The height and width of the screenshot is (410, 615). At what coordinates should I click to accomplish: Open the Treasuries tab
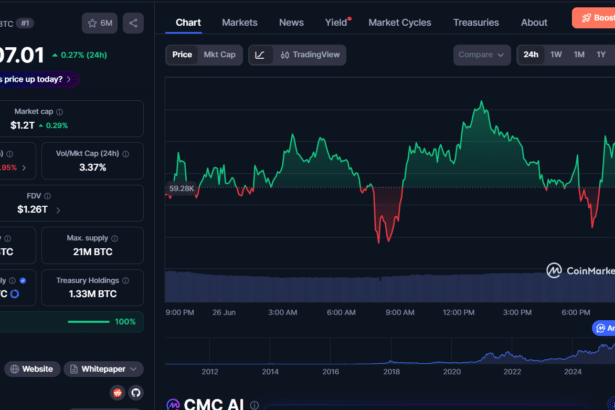point(476,23)
